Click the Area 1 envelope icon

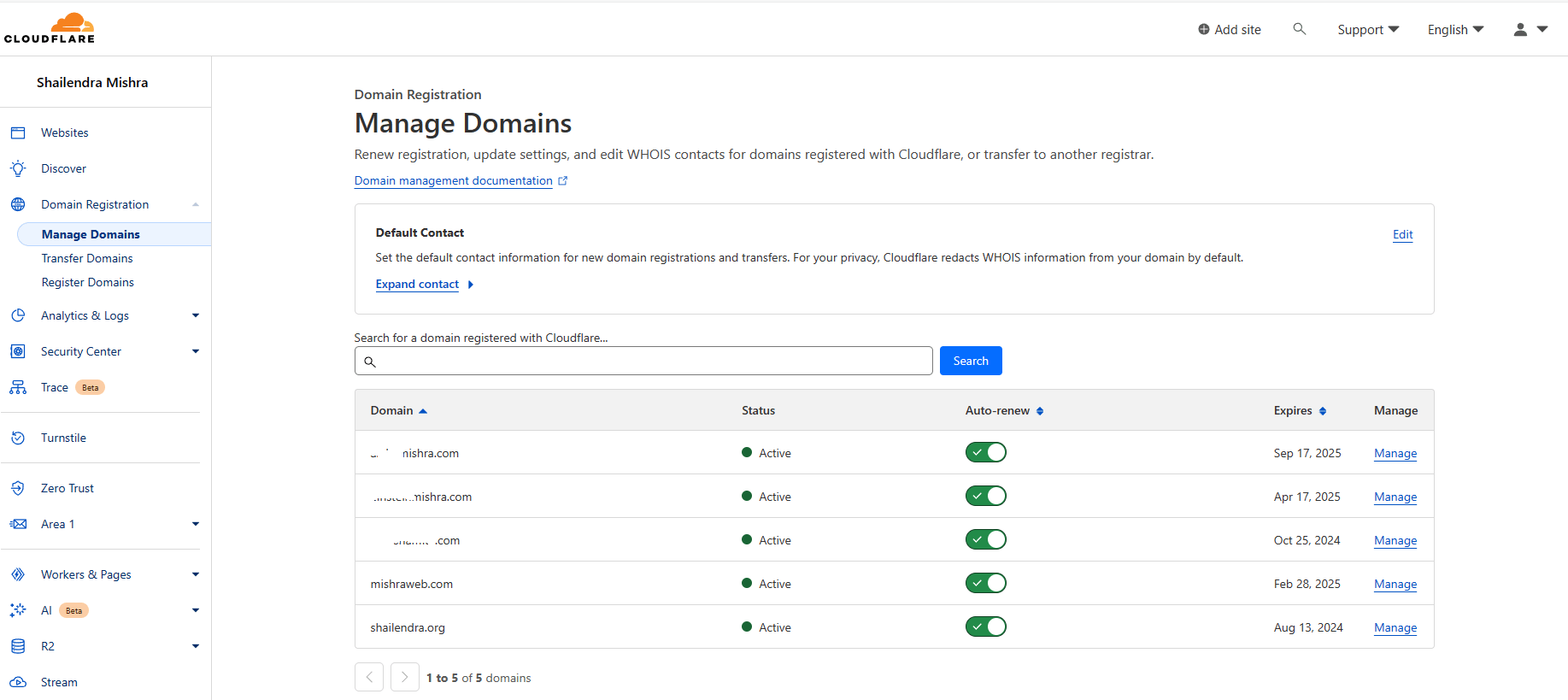18,524
